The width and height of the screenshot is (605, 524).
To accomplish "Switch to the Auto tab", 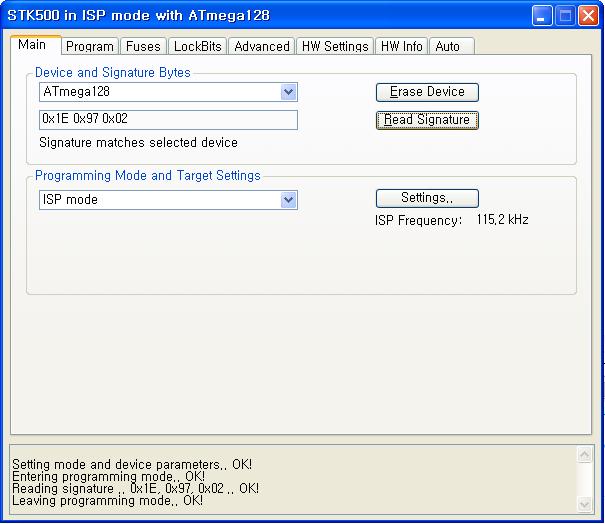I will tap(451, 46).
